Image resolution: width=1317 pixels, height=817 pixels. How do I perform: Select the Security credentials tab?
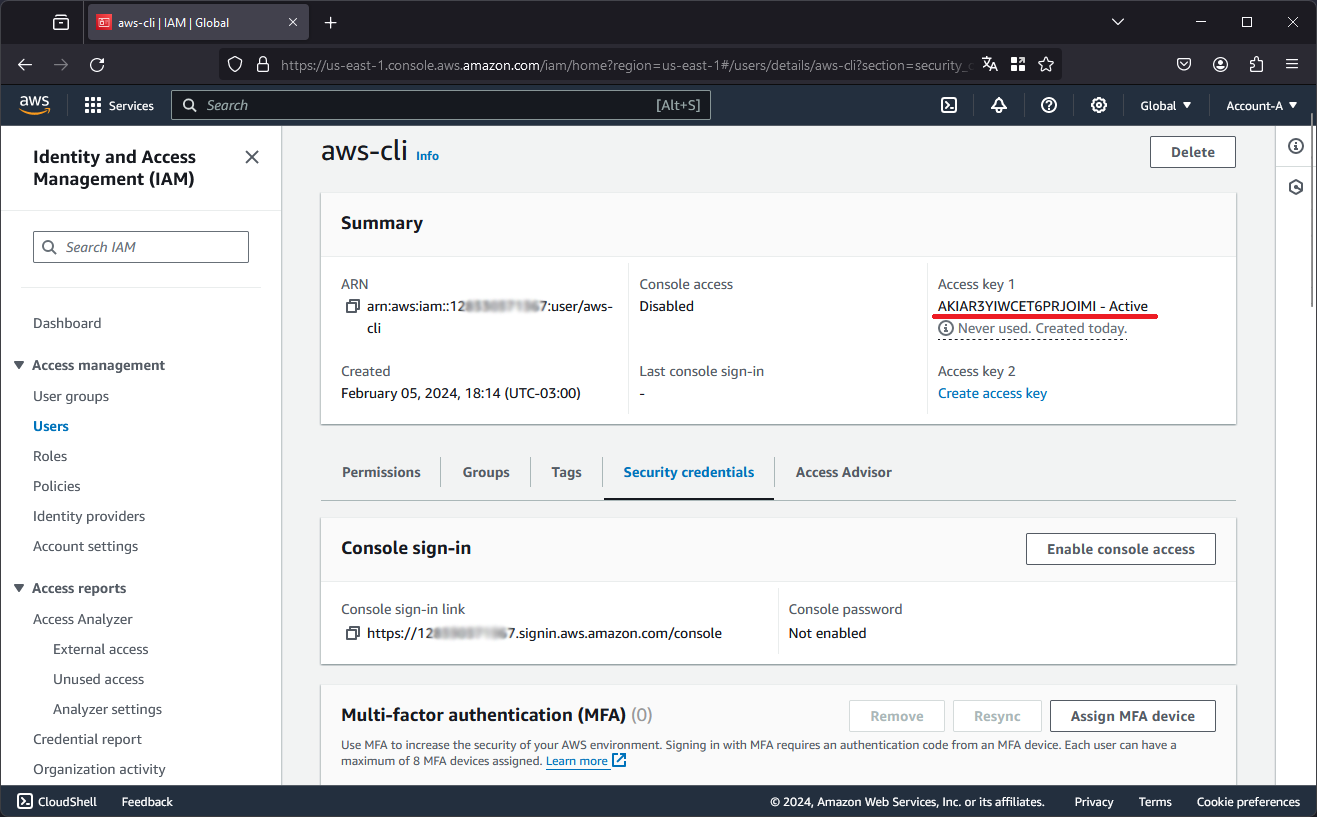689,472
